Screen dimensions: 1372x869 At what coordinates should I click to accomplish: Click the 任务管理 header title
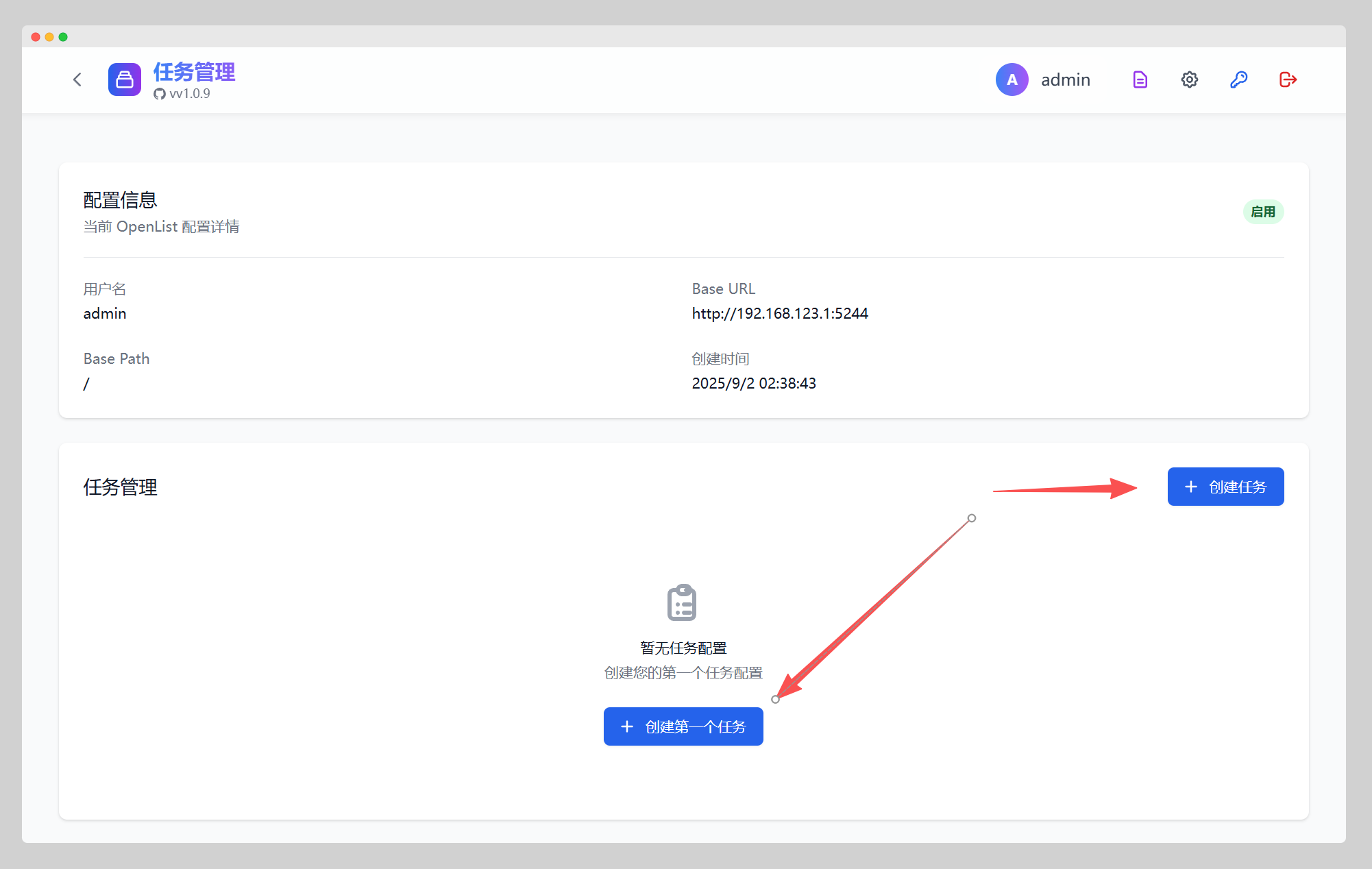tap(194, 71)
